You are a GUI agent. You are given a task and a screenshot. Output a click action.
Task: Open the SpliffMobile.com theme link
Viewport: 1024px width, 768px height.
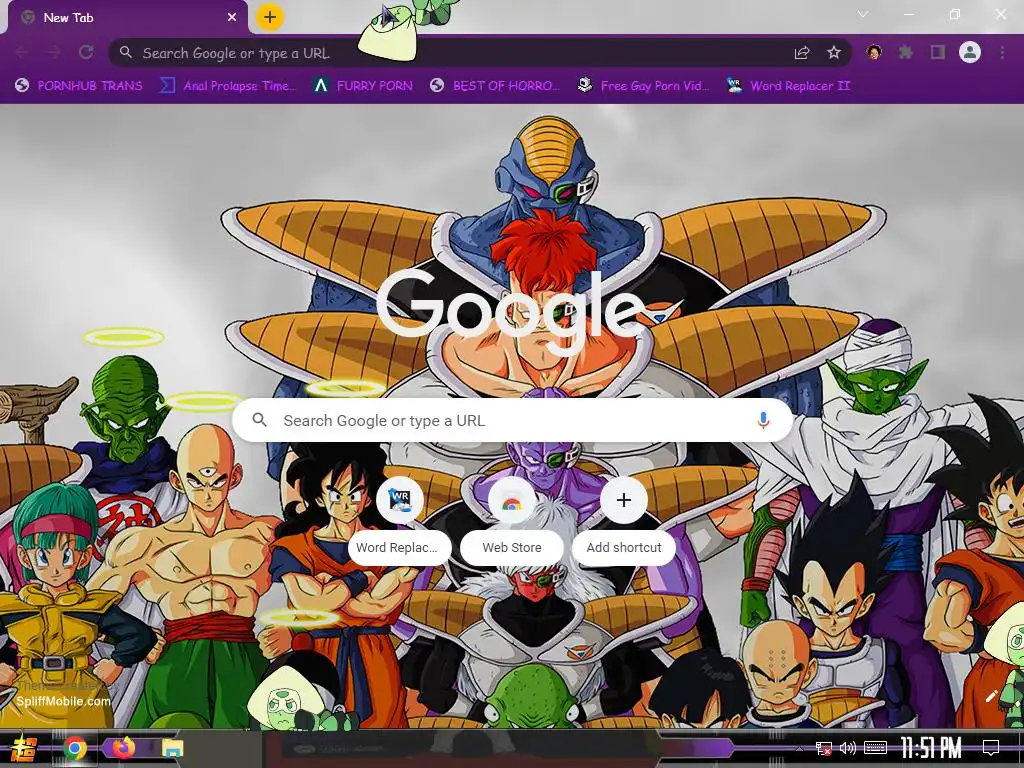click(63, 701)
